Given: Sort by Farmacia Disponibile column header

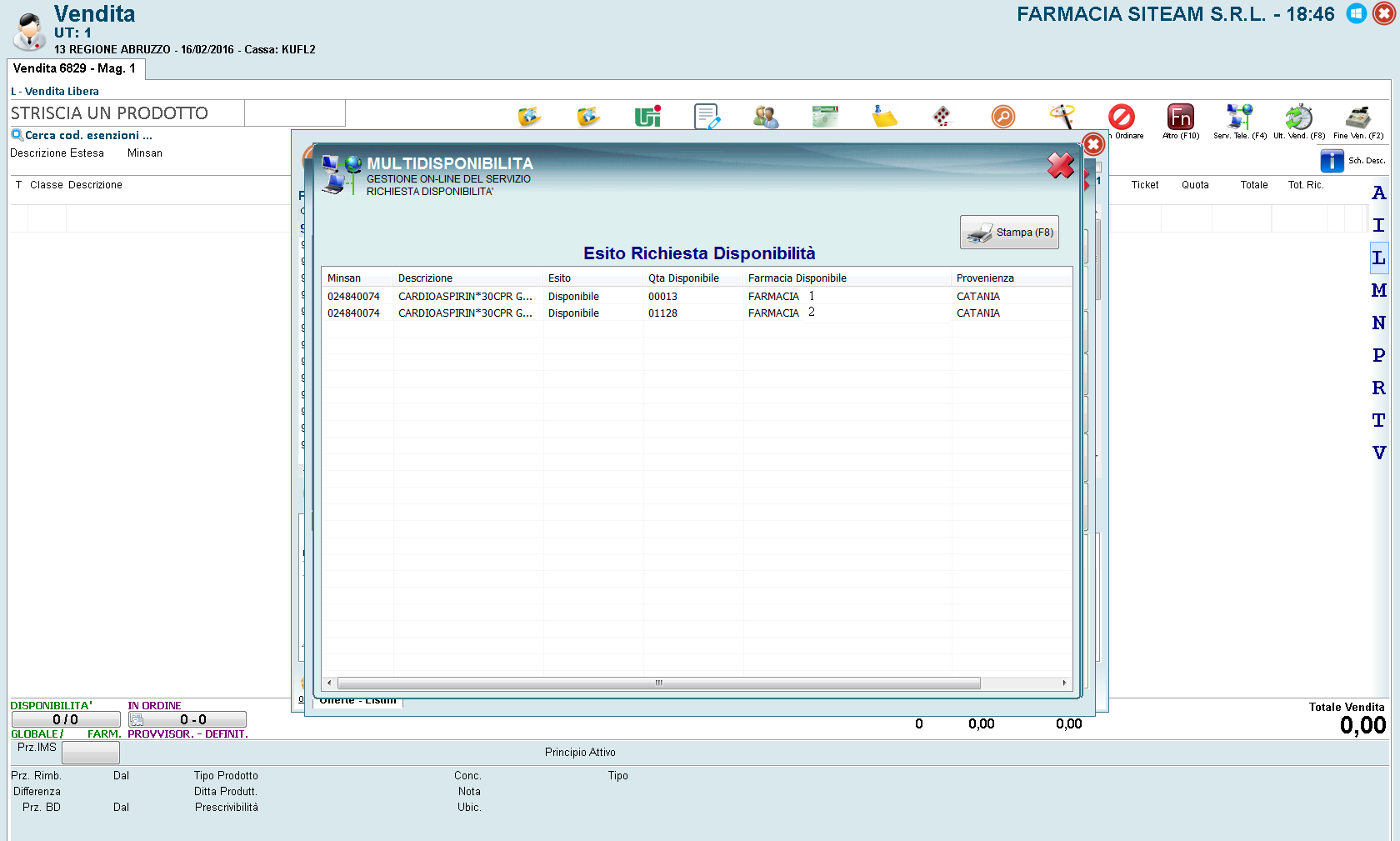Looking at the screenshot, I should [847, 278].
